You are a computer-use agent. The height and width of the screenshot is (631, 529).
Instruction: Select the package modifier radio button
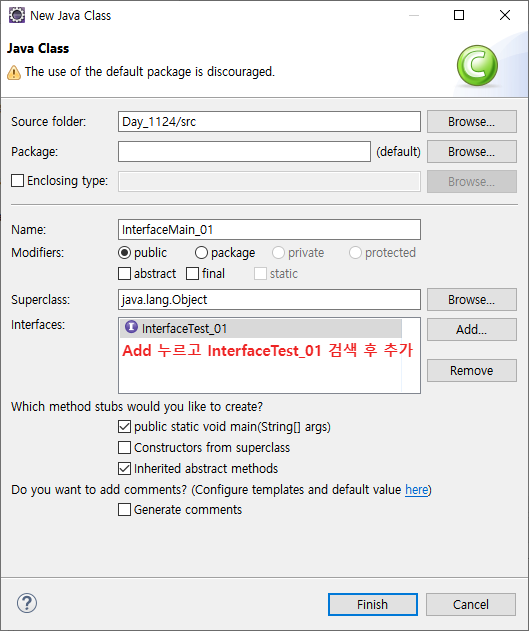[x=201, y=253]
